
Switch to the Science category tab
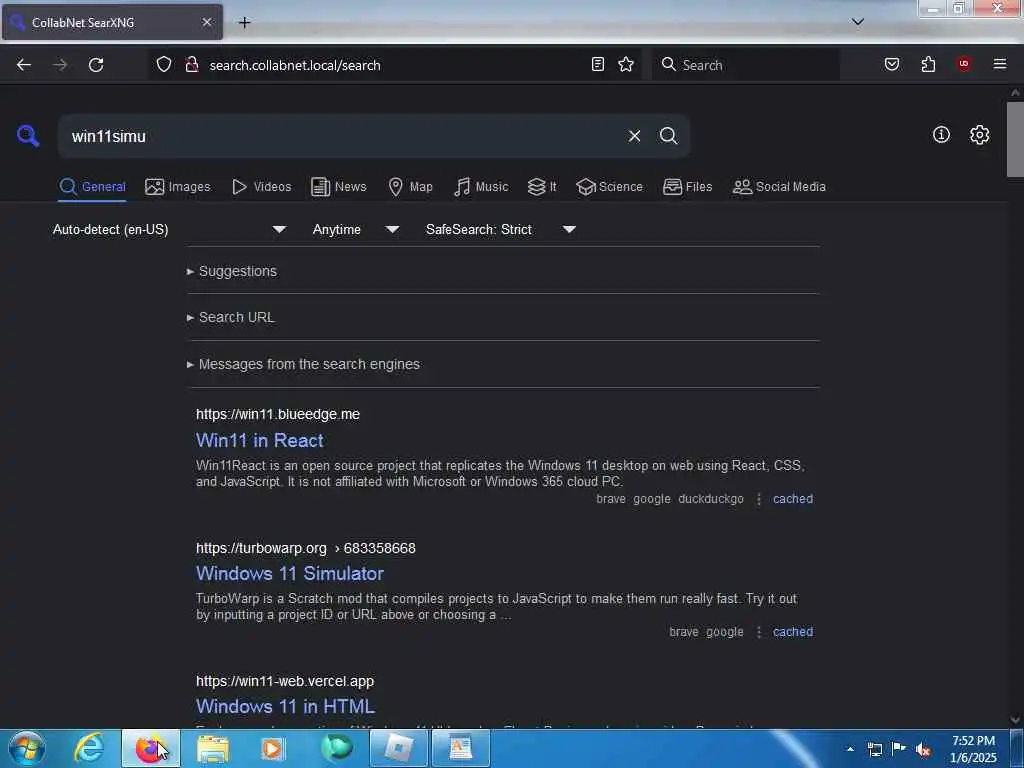point(609,187)
